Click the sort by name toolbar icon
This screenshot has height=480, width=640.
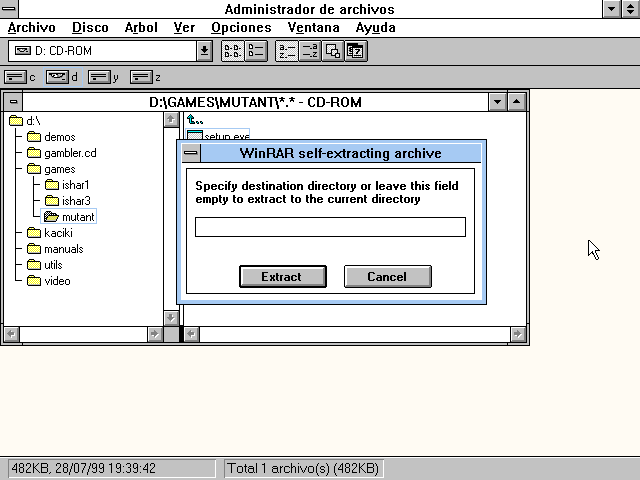(x=286, y=50)
